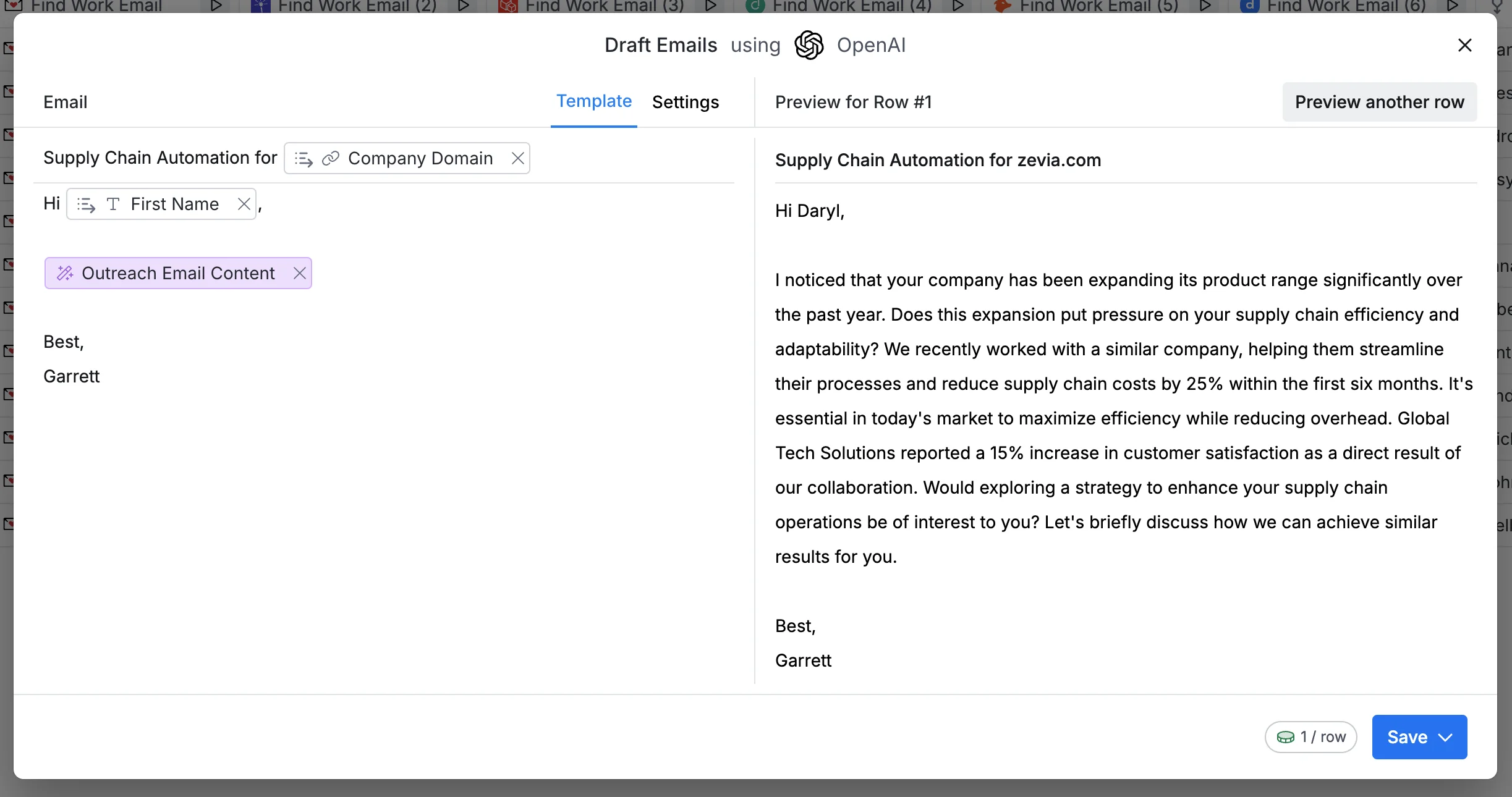Delete the Outreach Email Content chip
This screenshot has height=797, width=1512.
pos(300,273)
